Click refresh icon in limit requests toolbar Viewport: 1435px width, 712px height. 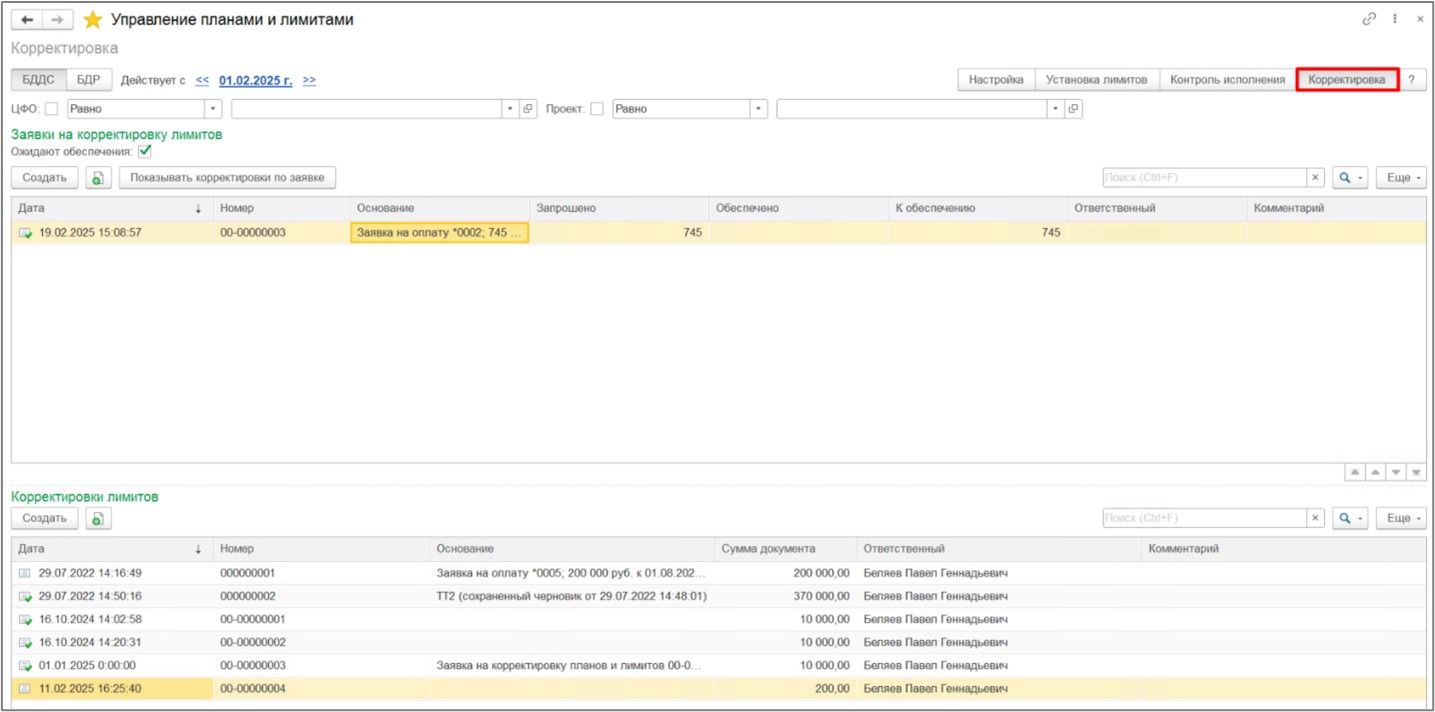[x=98, y=178]
